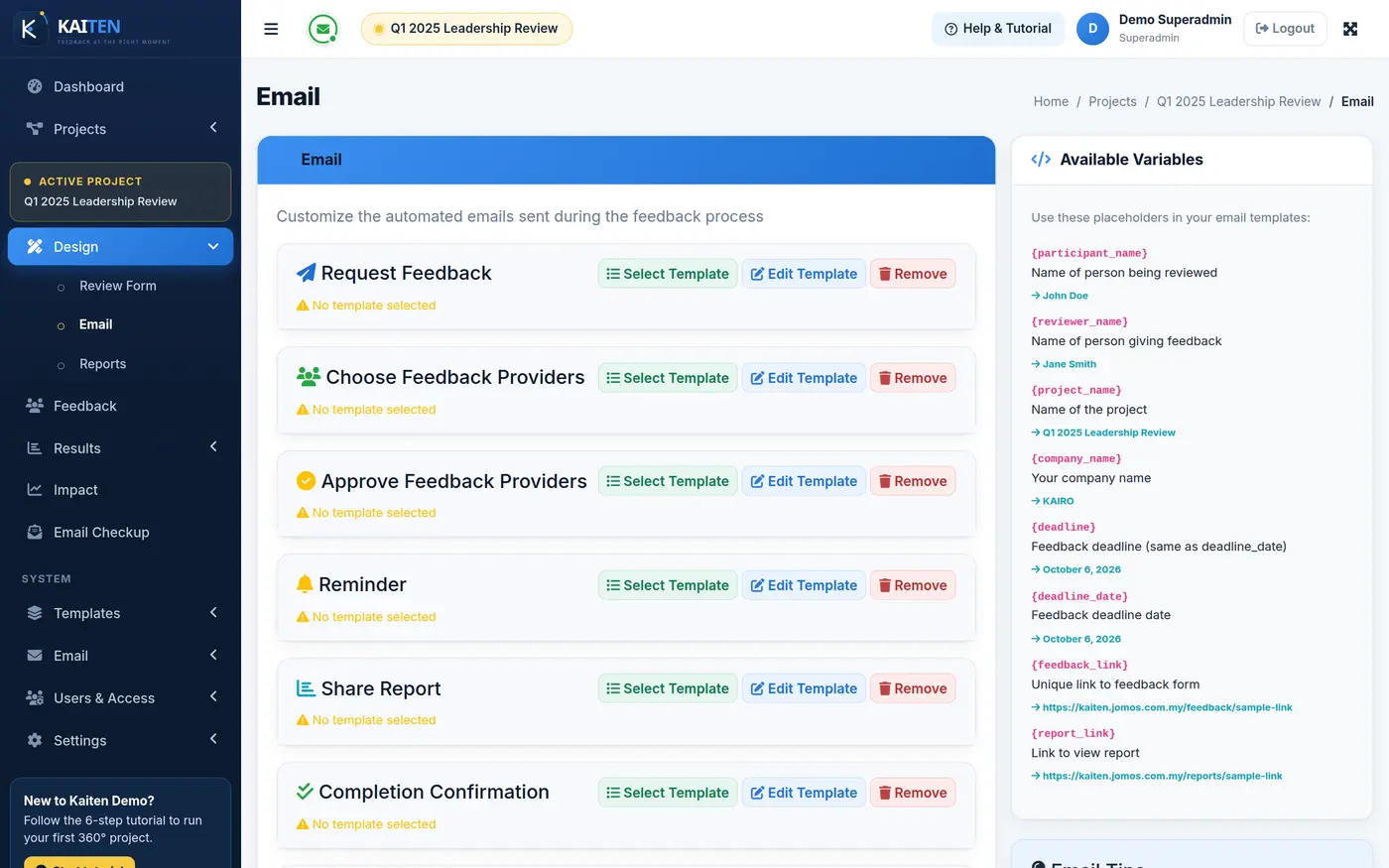Click warning icon under Request Feedback
The width and height of the screenshot is (1389, 868).
click(x=303, y=306)
